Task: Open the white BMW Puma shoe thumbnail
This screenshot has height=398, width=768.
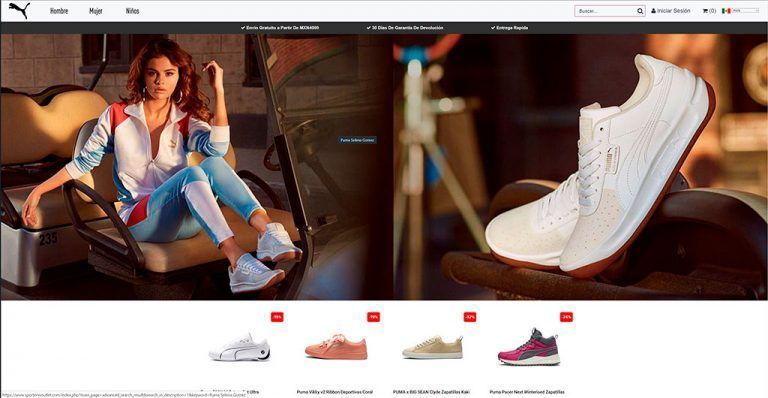Action: tap(240, 349)
